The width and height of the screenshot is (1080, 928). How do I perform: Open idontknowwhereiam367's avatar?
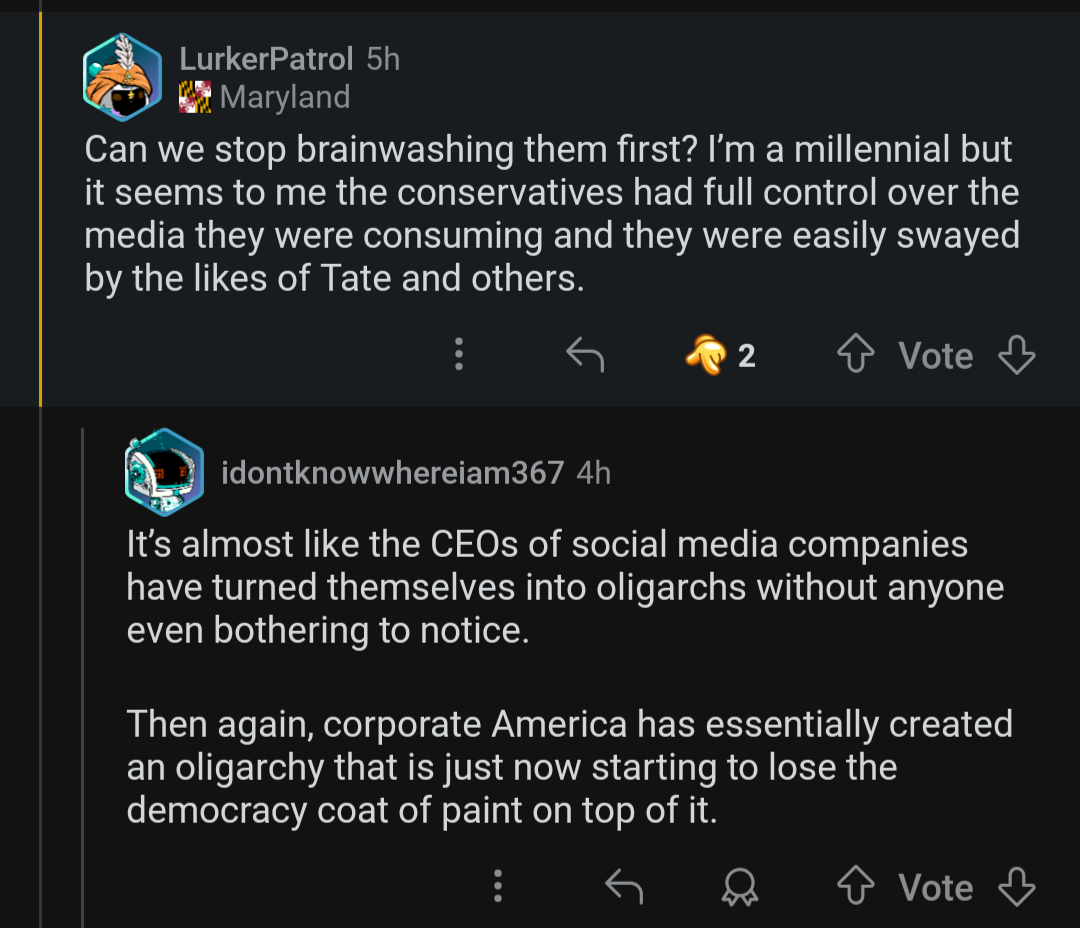[164, 472]
